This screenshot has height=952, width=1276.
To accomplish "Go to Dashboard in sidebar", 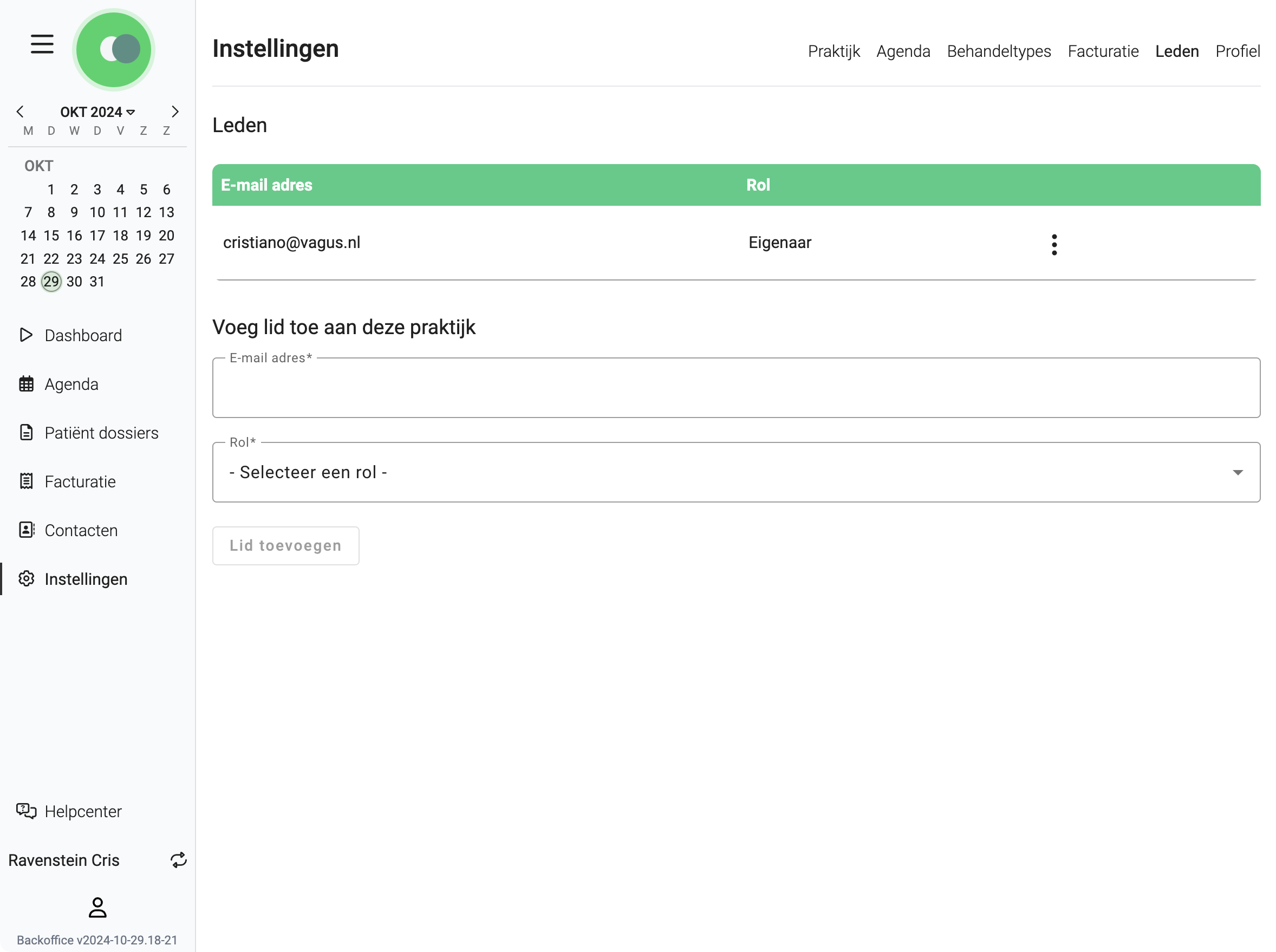I will click(82, 335).
